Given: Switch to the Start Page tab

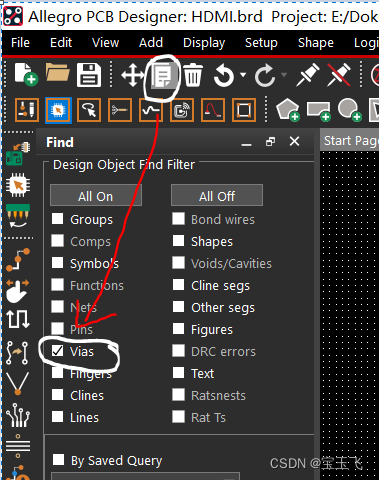Looking at the screenshot, I should pyautogui.click(x=350, y=141).
